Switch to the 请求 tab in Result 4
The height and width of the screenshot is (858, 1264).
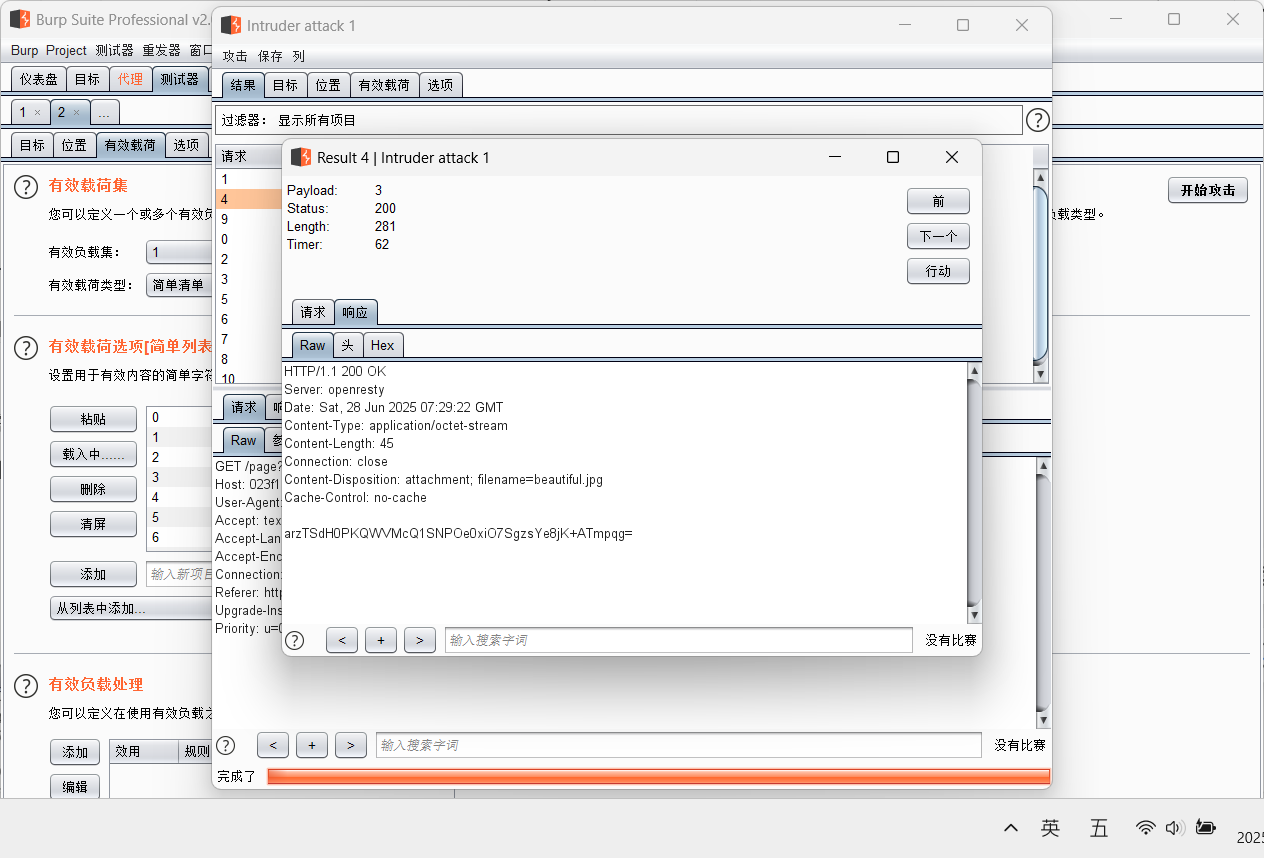pyautogui.click(x=313, y=312)
